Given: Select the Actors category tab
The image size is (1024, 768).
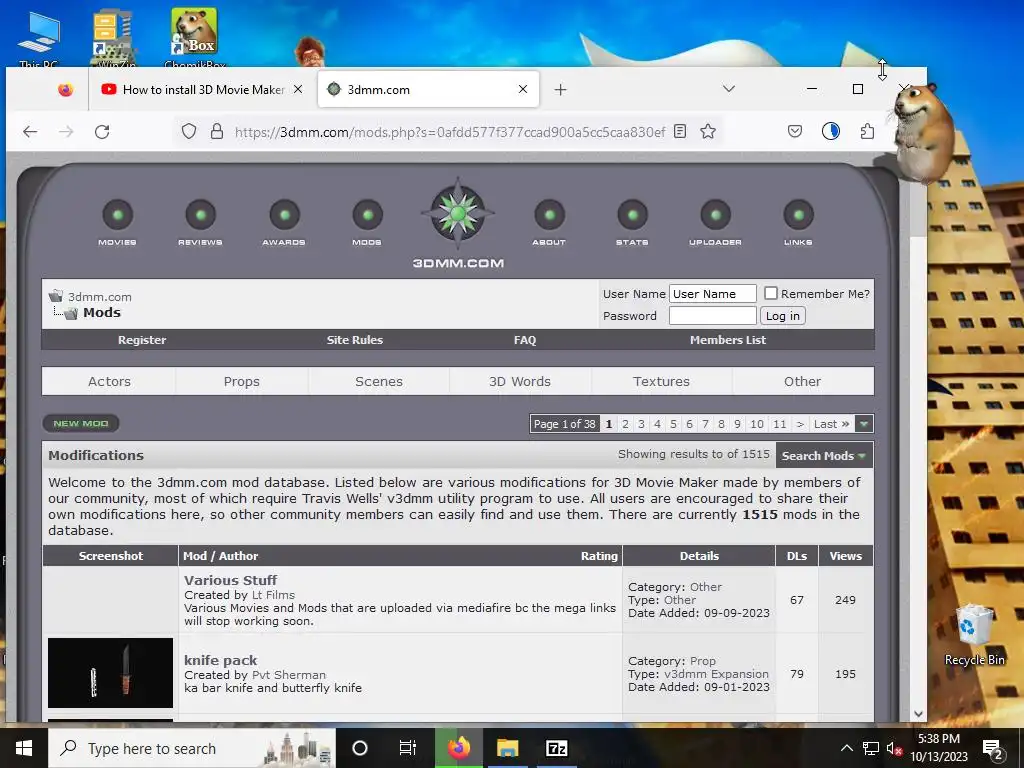Looking at the screenshot, I should point(109,381).
